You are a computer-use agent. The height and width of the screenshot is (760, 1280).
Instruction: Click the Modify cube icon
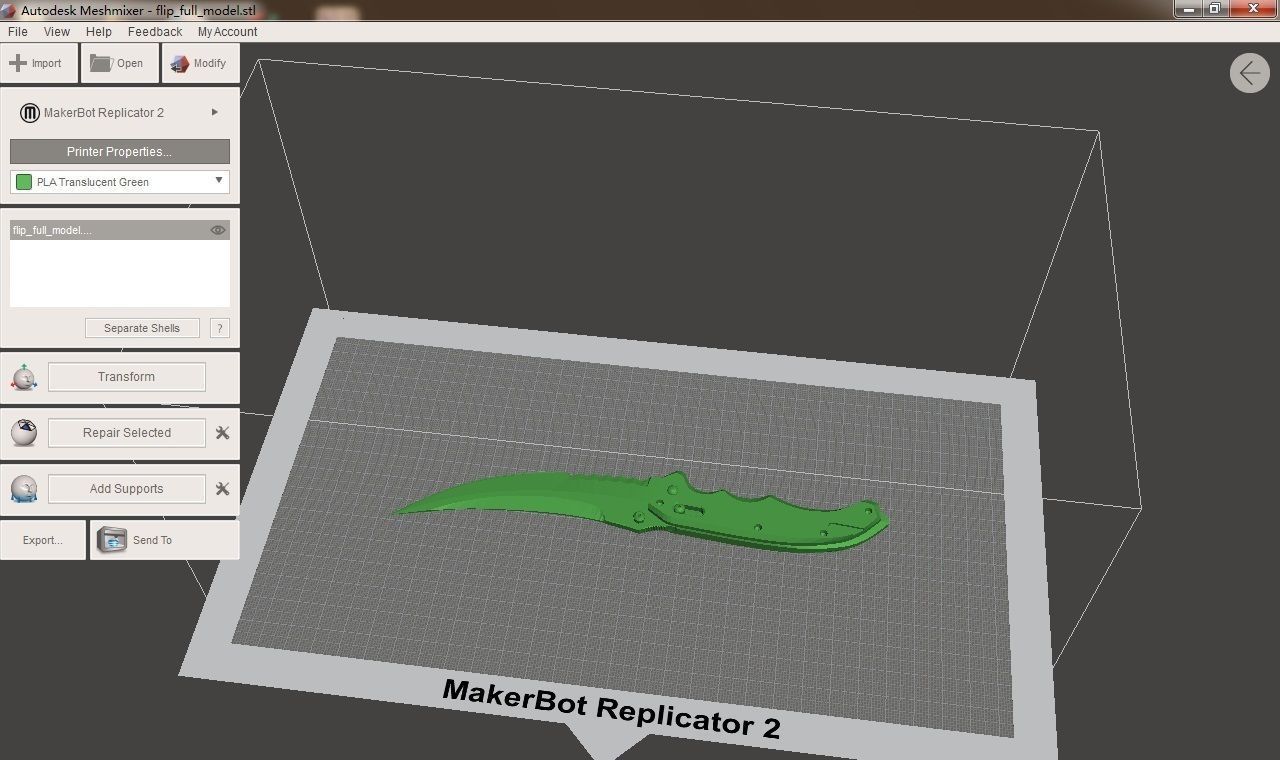click(179, 63)
